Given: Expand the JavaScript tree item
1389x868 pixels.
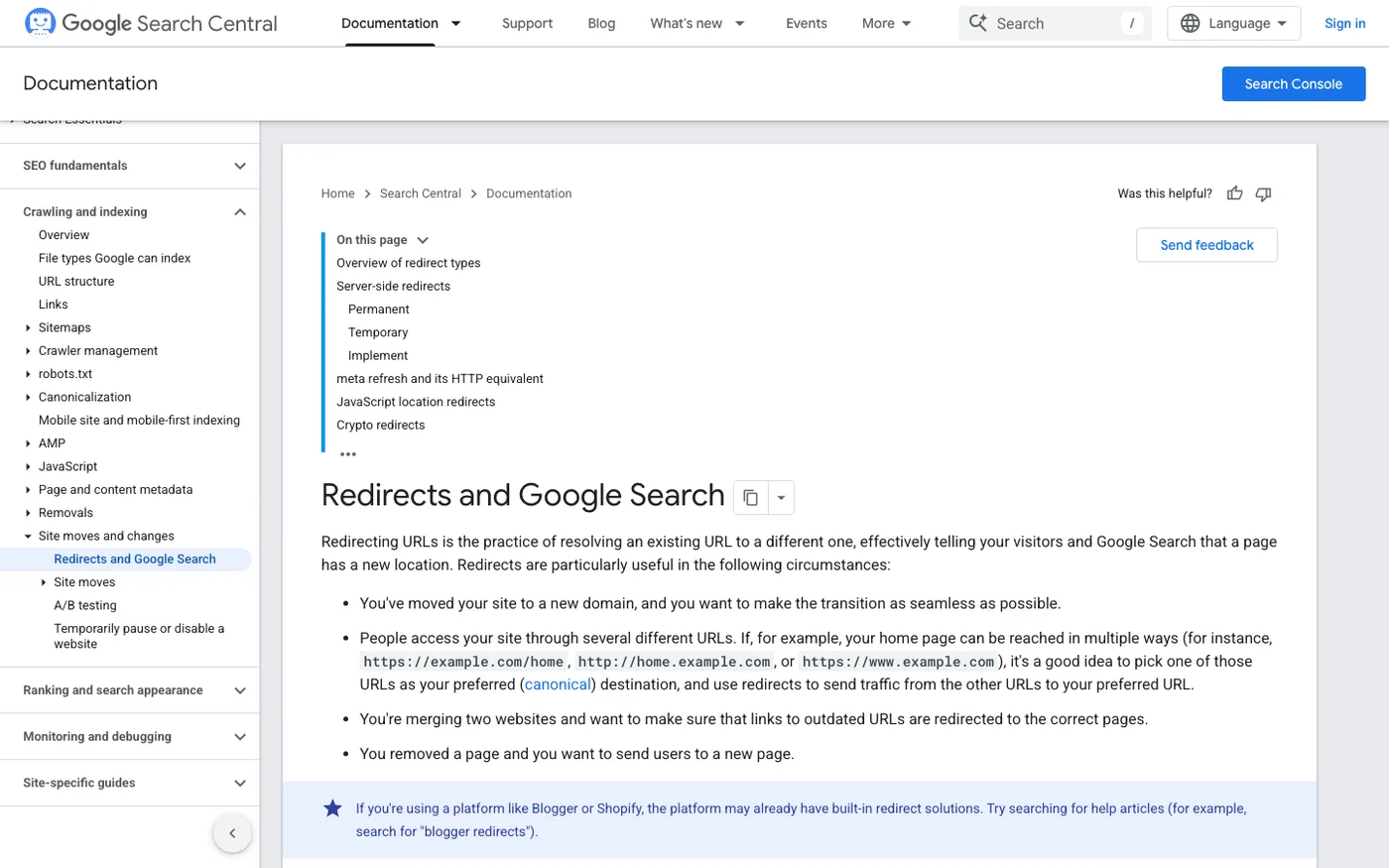Looking at the screenshot, I should [28, 466].
